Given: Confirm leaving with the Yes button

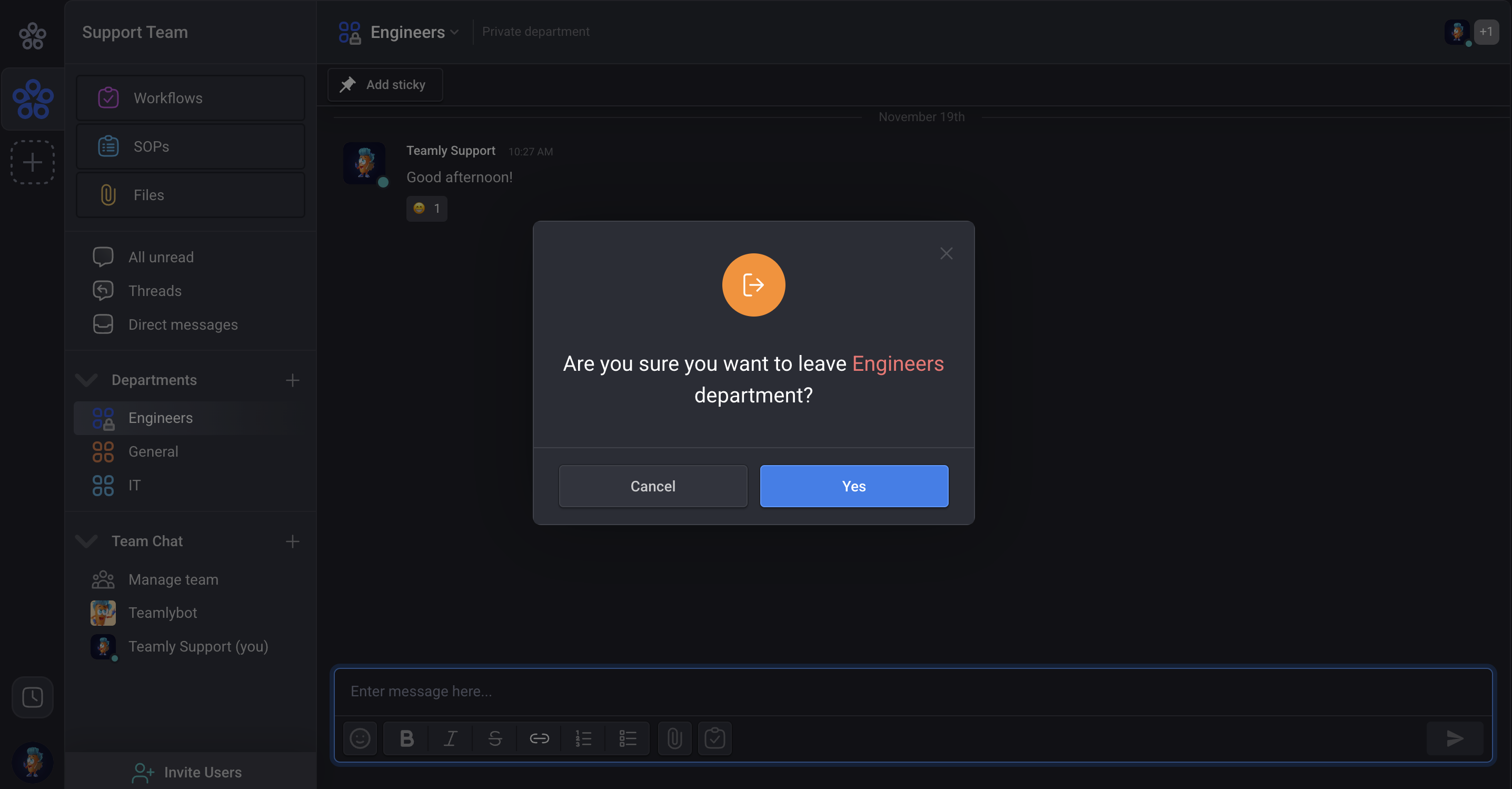Looking at the screenshot, I should pyautogui.click(x=853, y=486).
